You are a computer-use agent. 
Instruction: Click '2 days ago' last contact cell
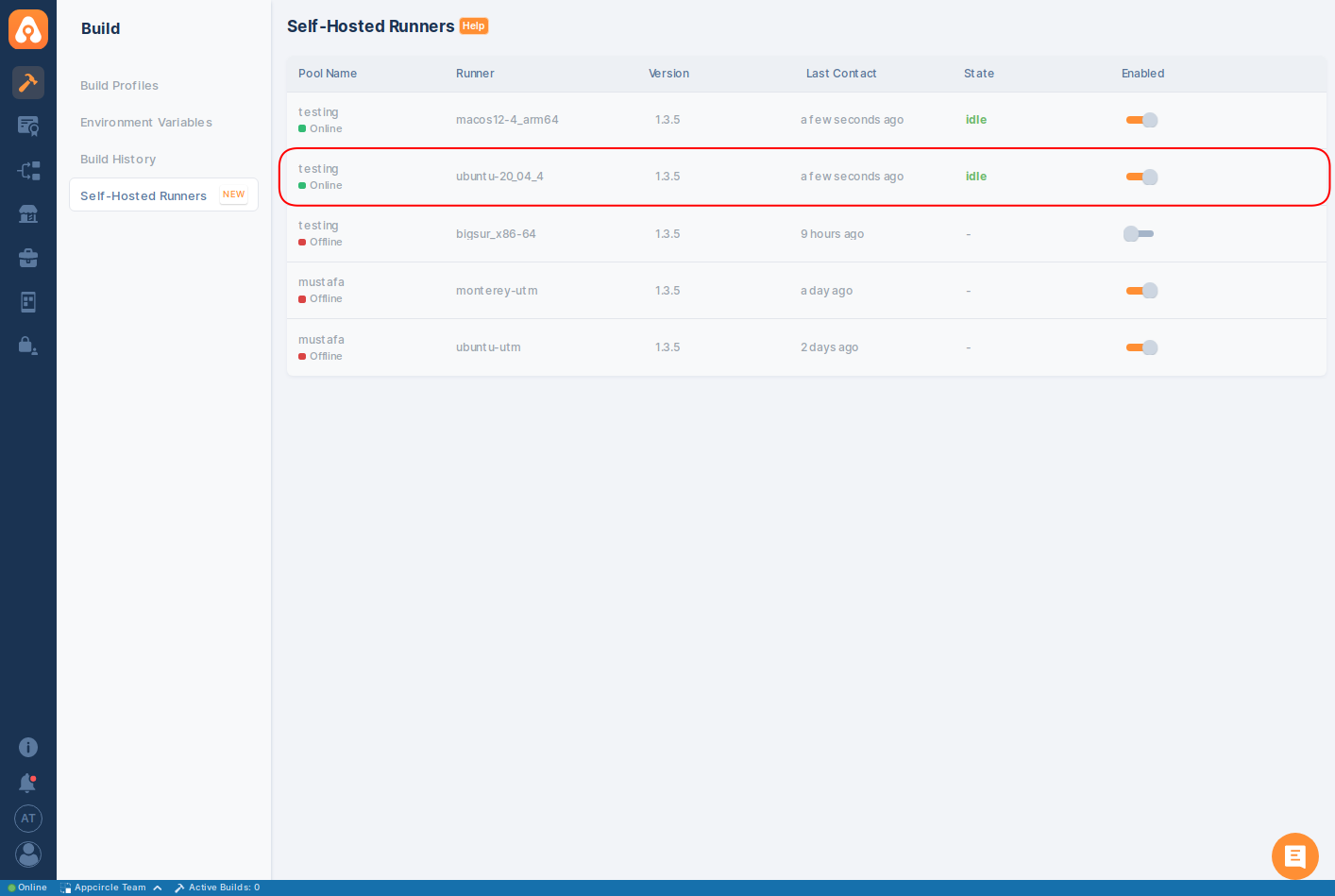click(829, 347)
